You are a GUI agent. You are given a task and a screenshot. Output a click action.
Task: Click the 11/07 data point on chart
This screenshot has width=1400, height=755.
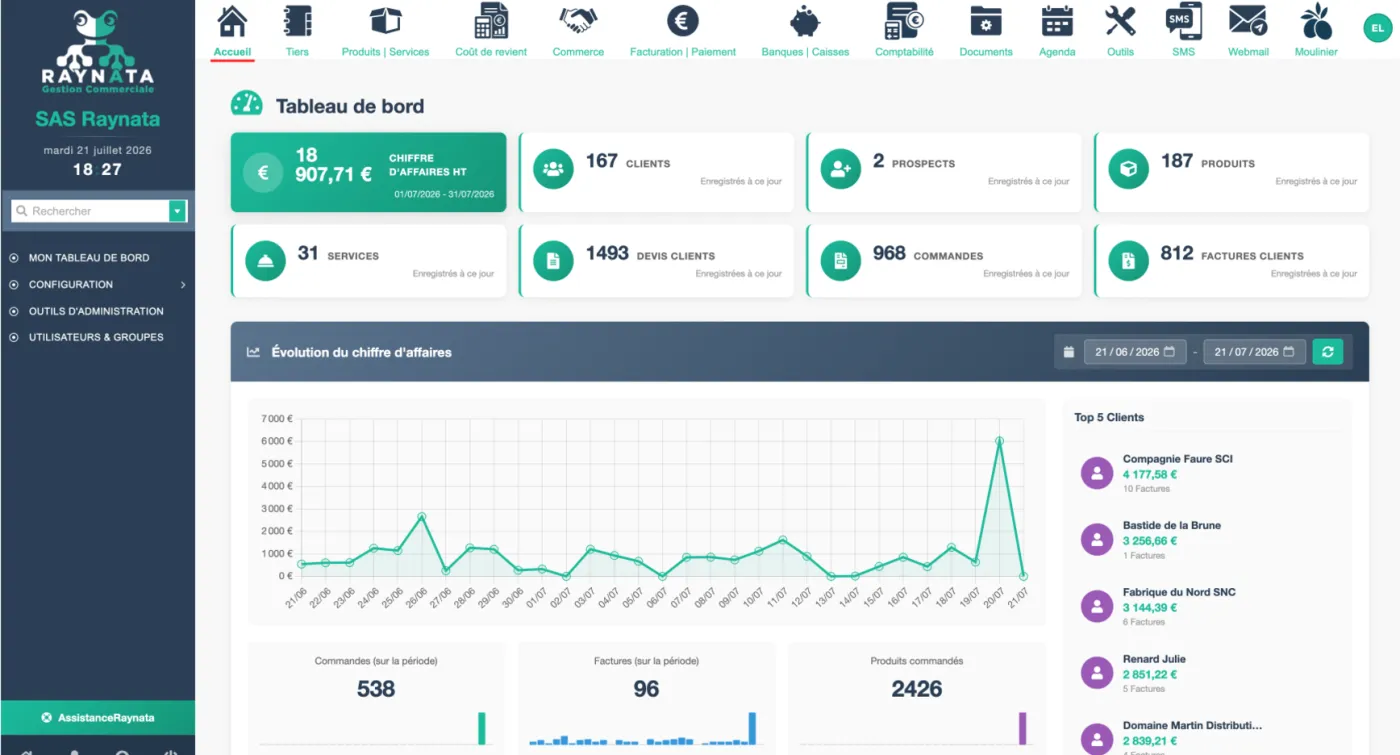782,540
